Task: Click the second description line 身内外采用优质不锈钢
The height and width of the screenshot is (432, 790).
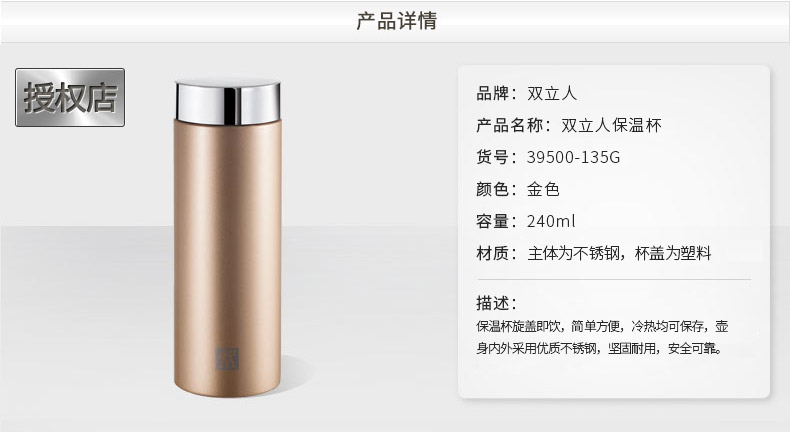Action: (599, 348)
